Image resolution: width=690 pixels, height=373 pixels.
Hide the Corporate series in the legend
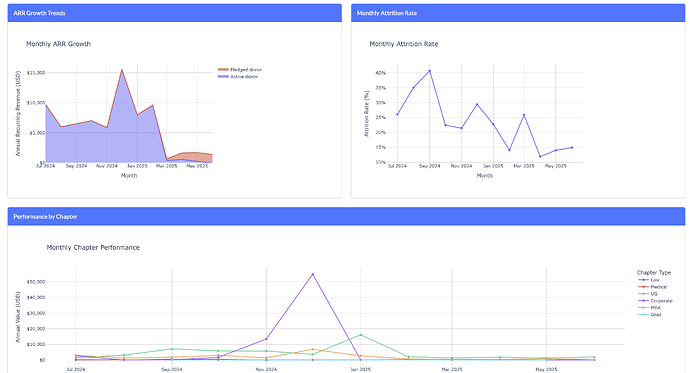pyautogui.click(x=655, y=301)
